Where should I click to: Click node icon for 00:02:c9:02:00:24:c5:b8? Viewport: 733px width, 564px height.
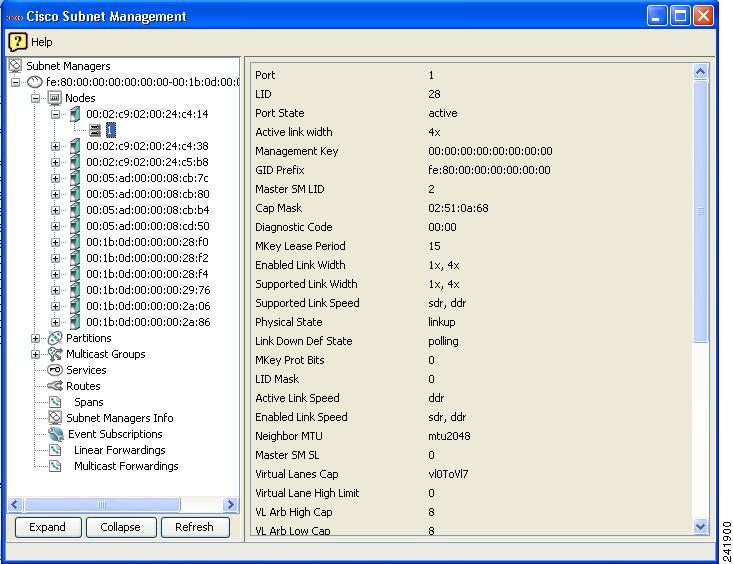75,162
